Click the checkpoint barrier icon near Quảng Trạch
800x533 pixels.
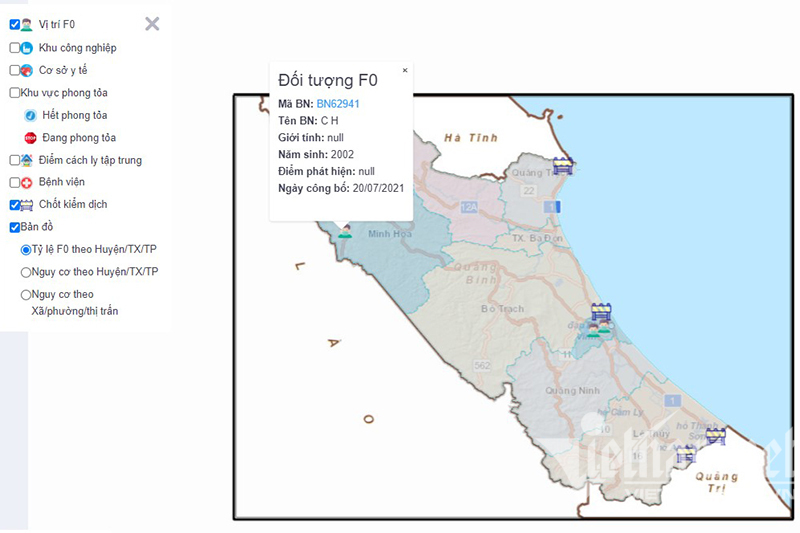(563, 166)
